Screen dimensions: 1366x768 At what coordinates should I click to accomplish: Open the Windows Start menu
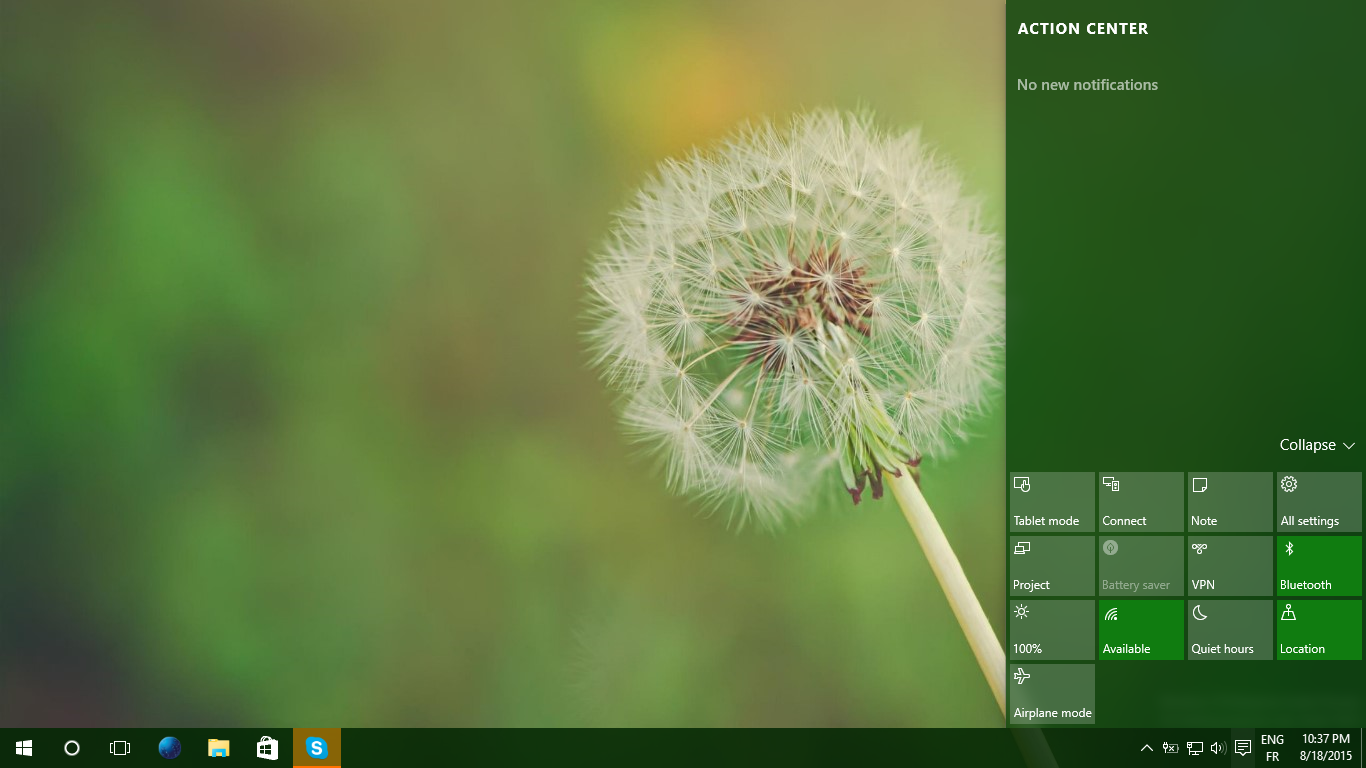click(24, 748)
